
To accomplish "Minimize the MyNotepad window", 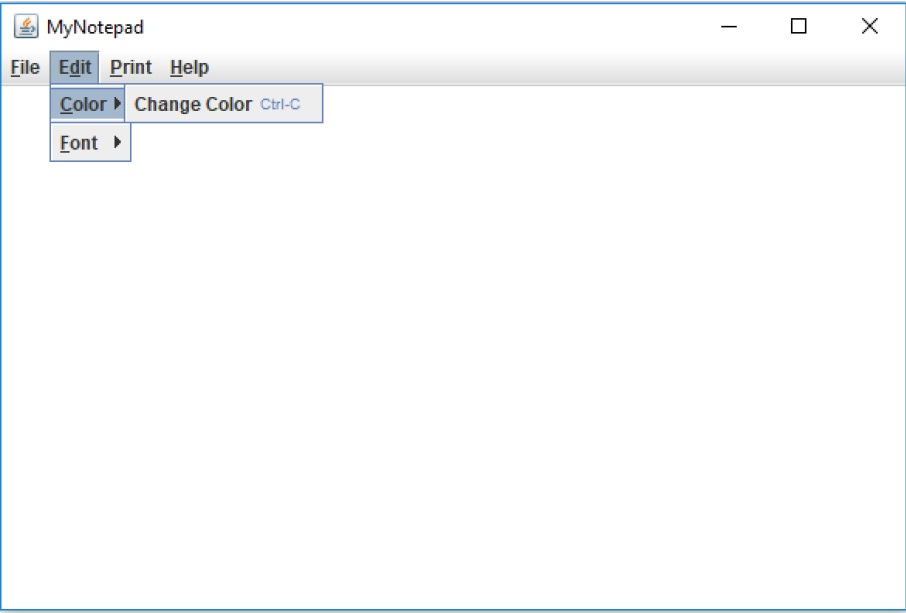I will tap(726, 26).
